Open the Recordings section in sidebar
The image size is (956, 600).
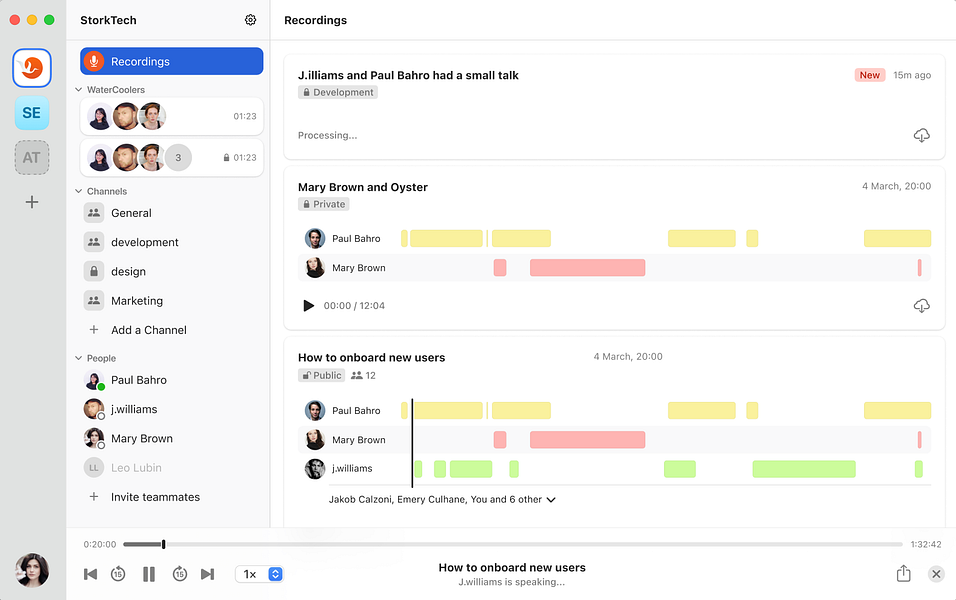(171, 62)
